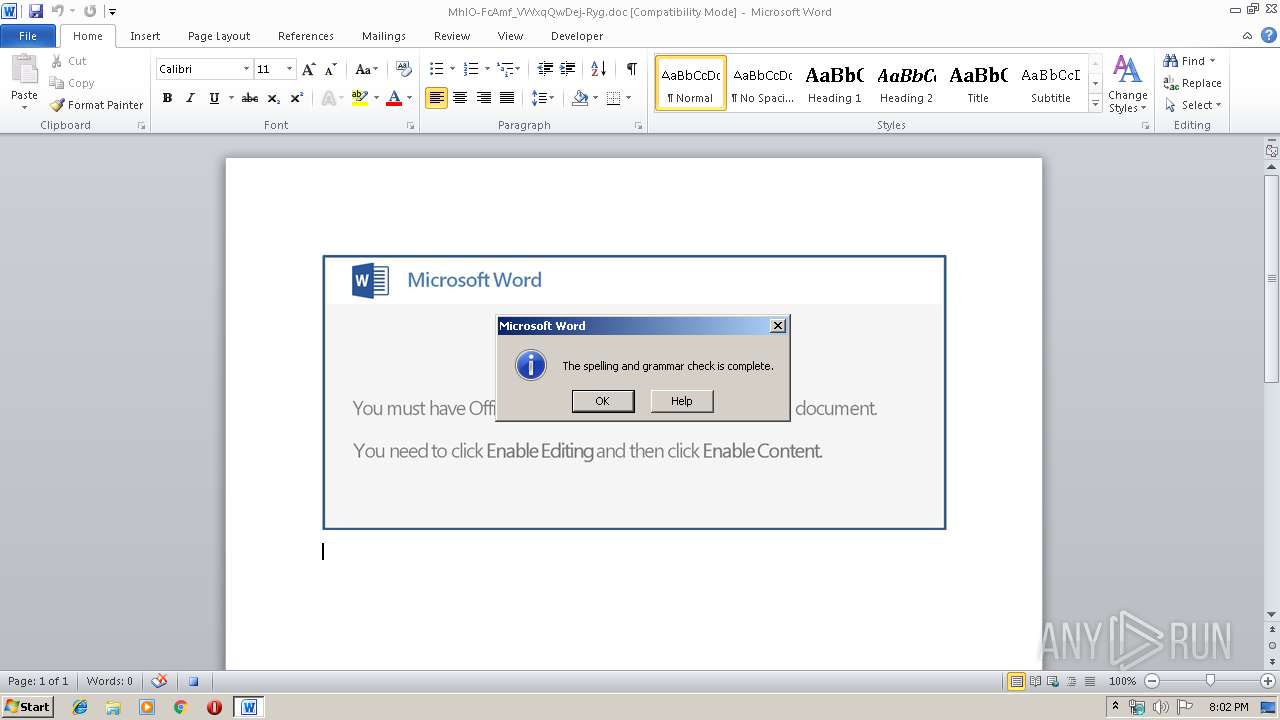Toggle Align Text Right
The height and width of the screenshot is (720, 1280).
click(x=483, y=98)
